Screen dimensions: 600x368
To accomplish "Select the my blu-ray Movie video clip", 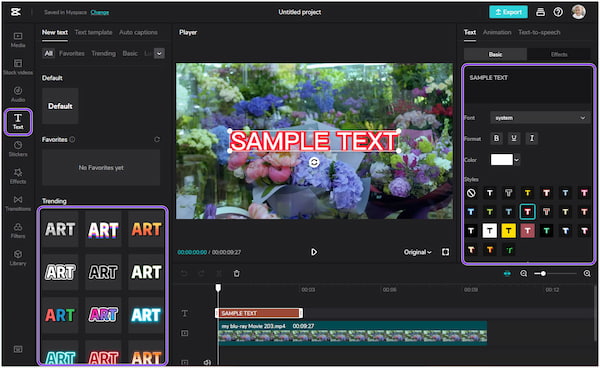I will pyautogui.click(x=352, y=333).
